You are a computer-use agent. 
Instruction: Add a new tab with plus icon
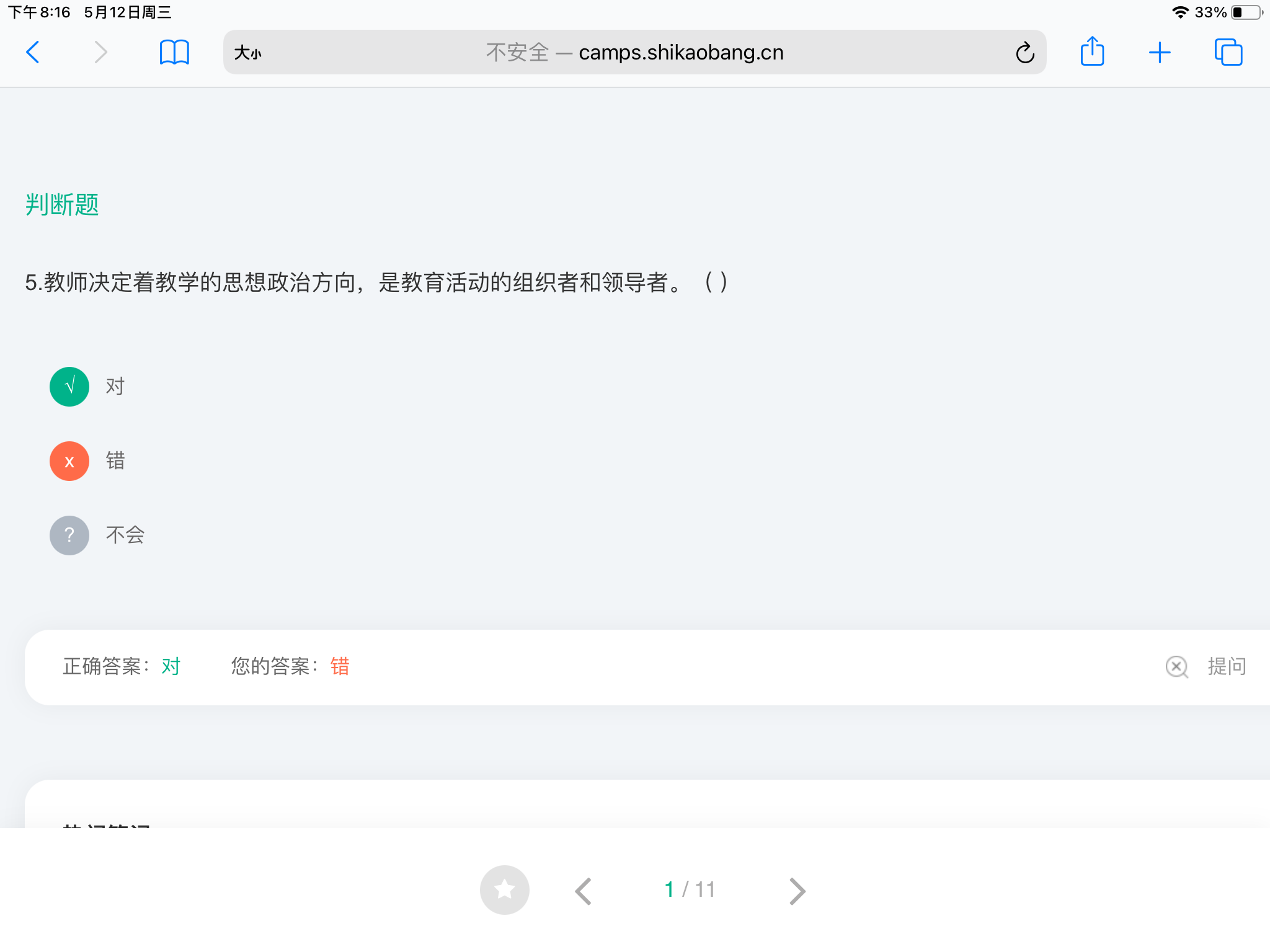pos(1160,53)
